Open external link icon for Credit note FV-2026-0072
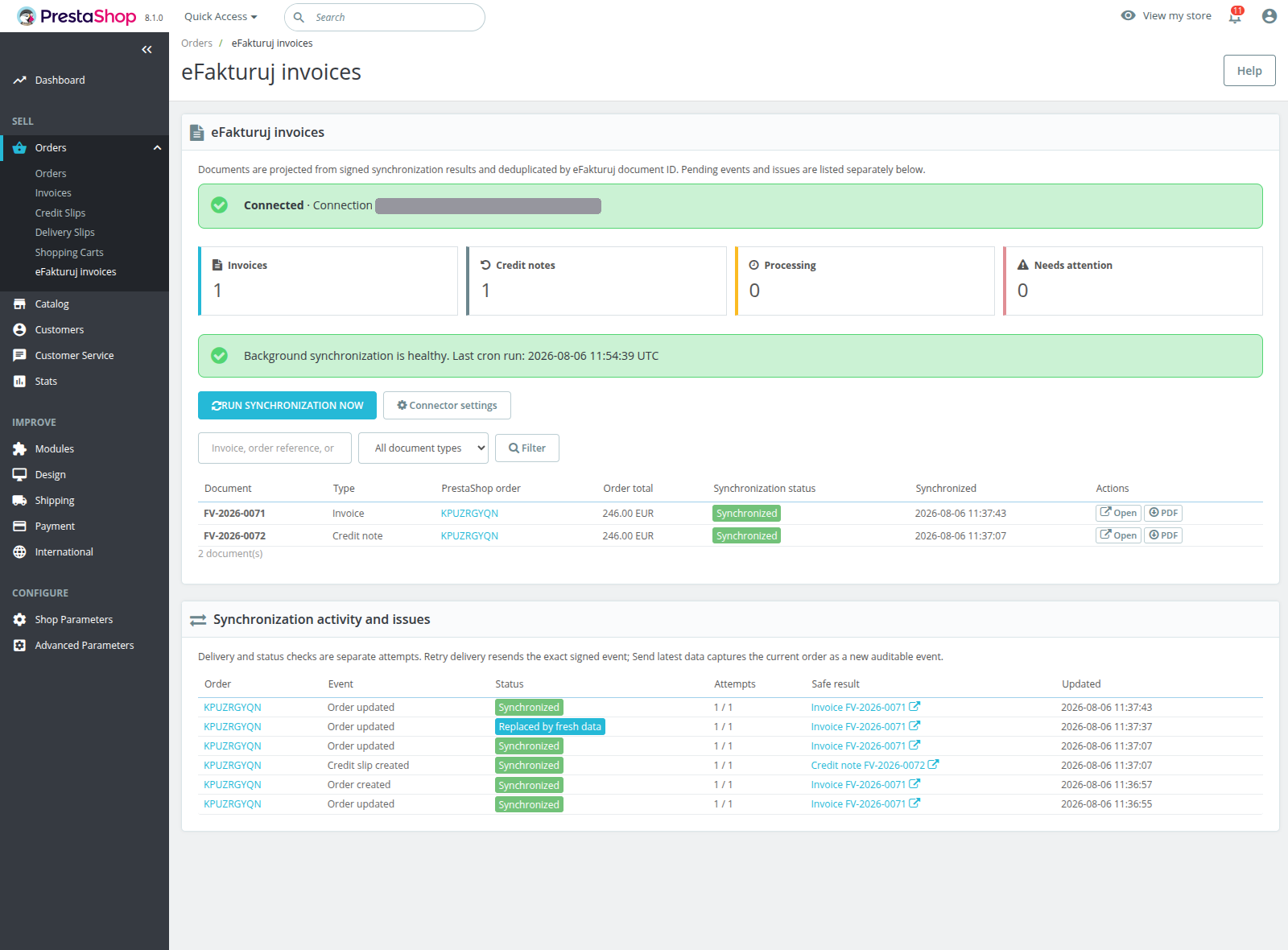Screen dimensions: 1288x950 click(x=933, y=765)
